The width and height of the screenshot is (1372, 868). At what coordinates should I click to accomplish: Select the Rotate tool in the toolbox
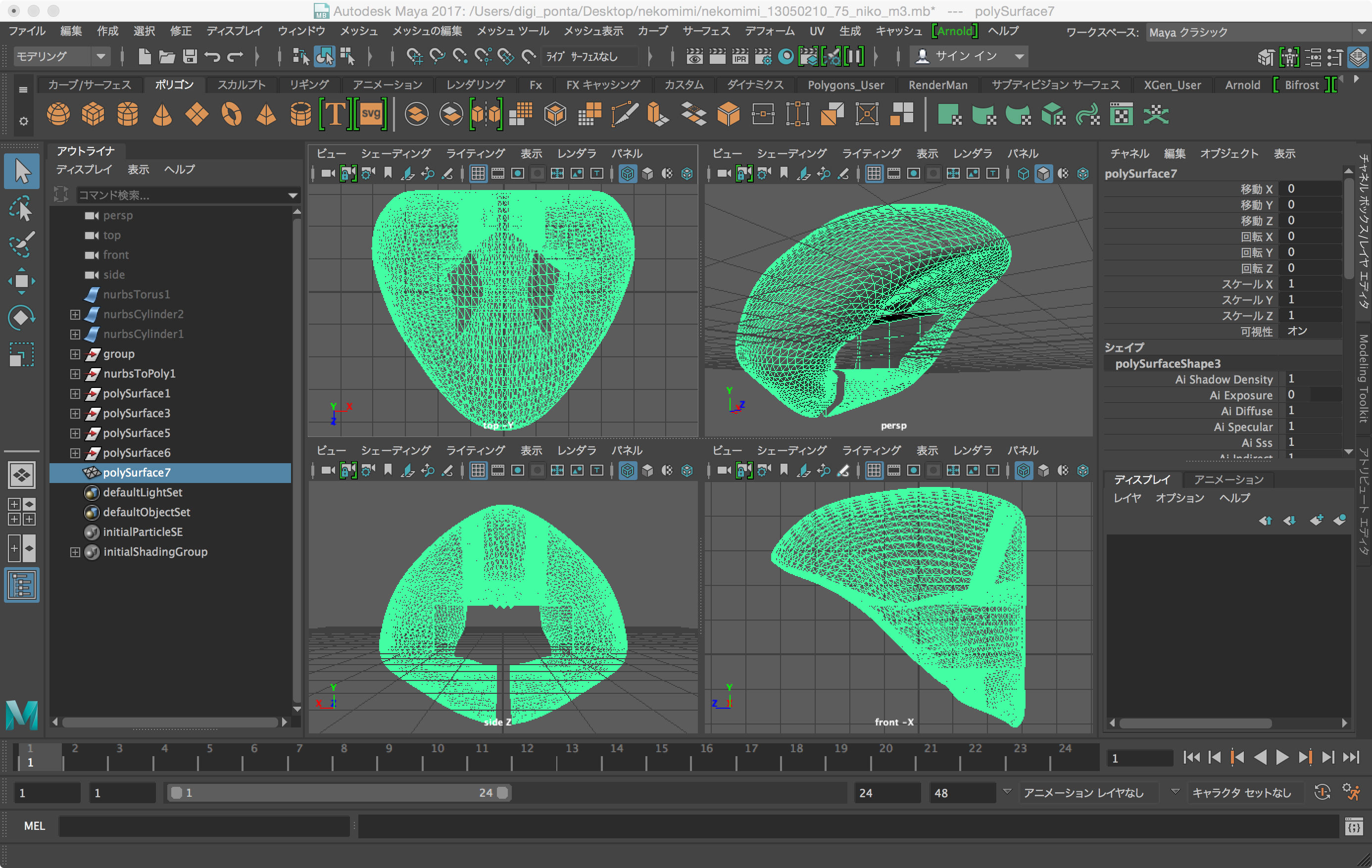(22, 317)
